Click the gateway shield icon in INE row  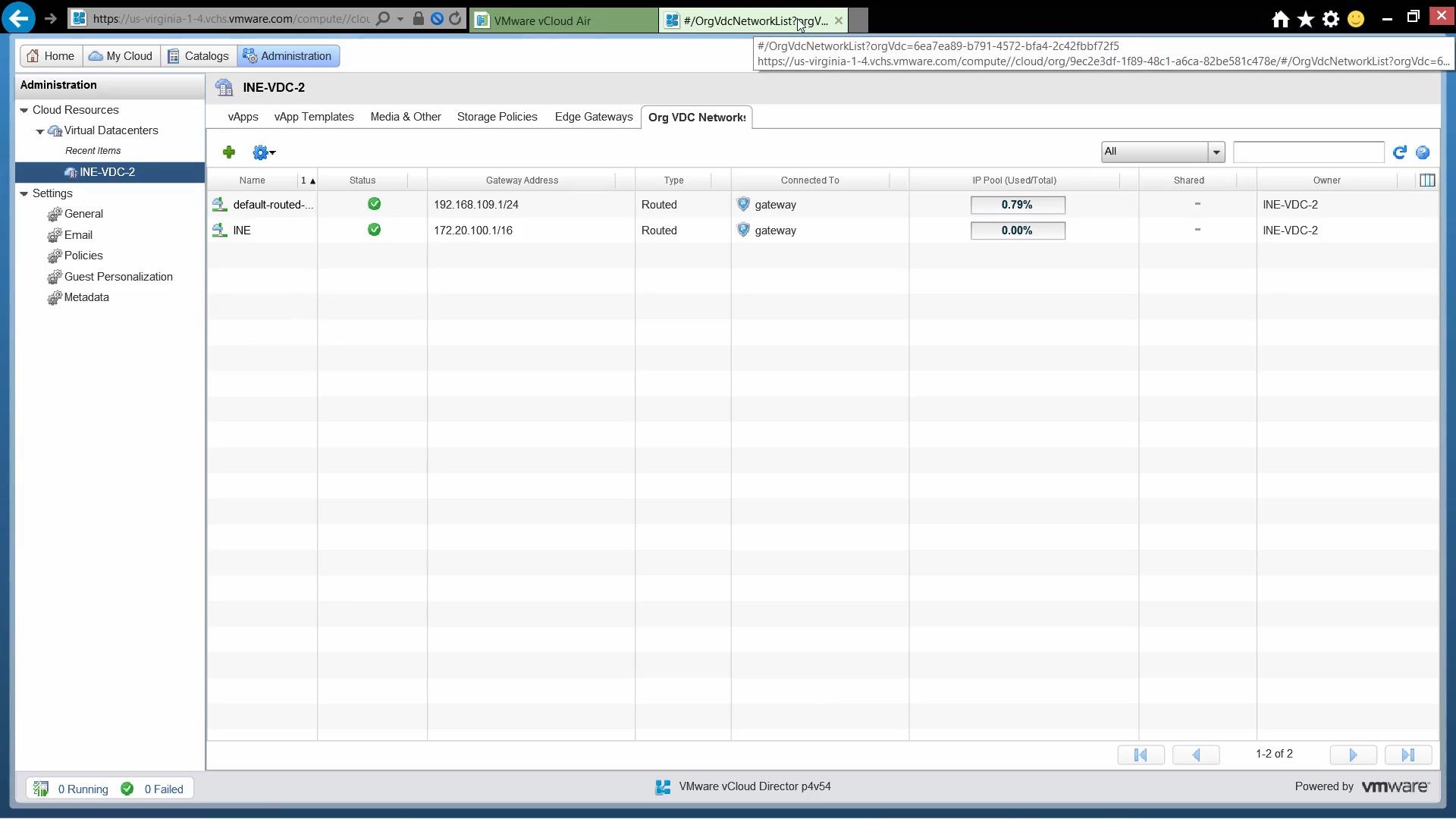(x=744, y=230)
